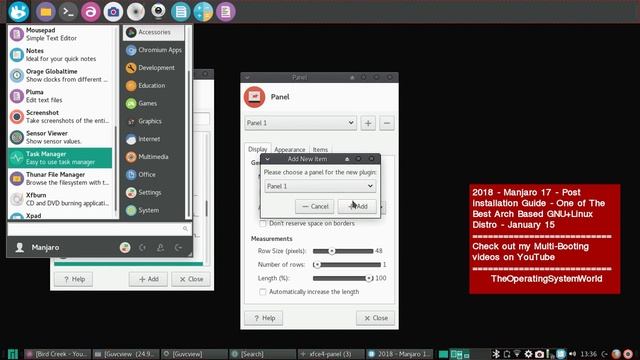Switch to the Display tab
Image resolution: width=640 pixels, height=360 pixels.
(x=258, y=149)
